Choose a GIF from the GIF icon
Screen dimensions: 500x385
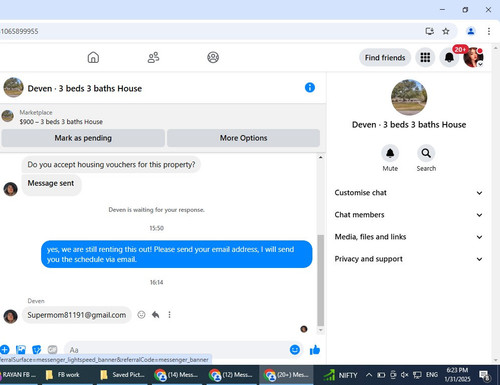52,350
